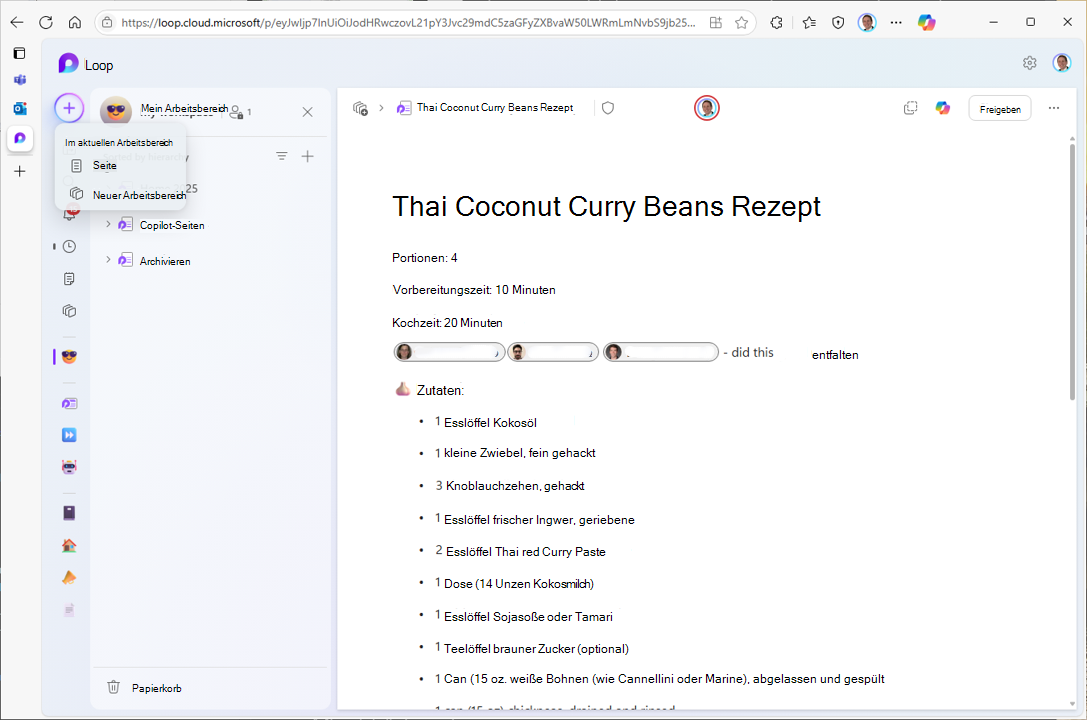
Task: Open profile avatar in Loop header
Action: click(x=1061, y=63)
